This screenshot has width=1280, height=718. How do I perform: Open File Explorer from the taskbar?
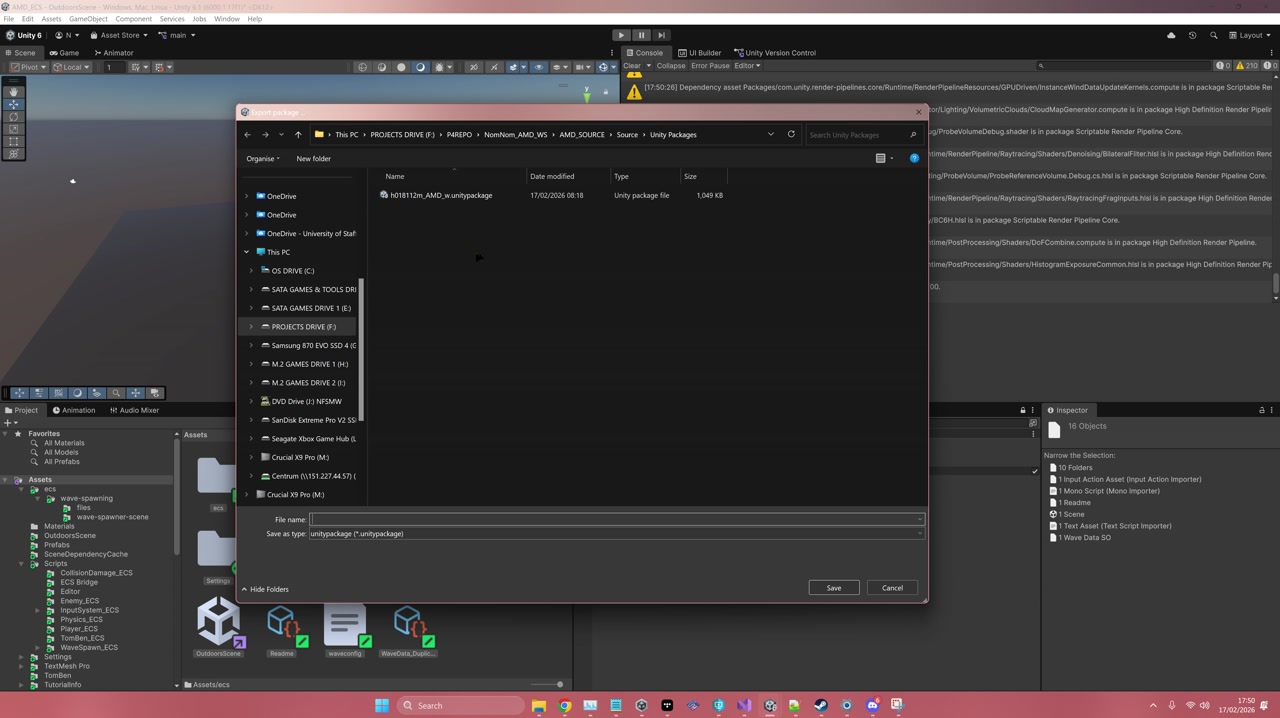pos(538,705)
